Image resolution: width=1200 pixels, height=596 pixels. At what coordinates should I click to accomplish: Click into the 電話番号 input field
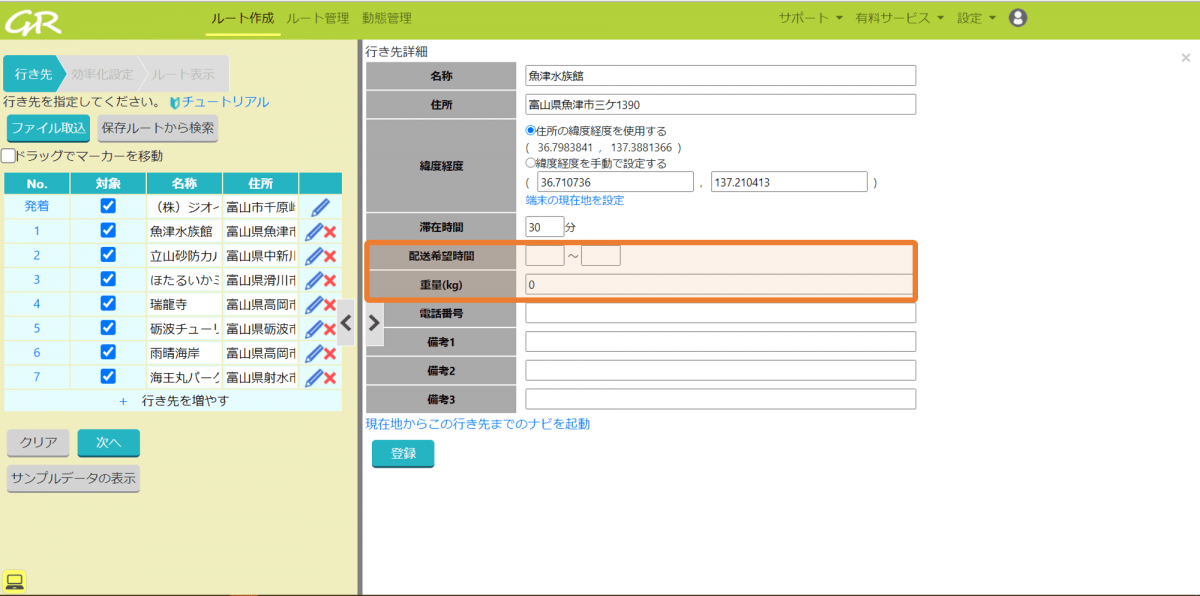(x=720, y=314)
